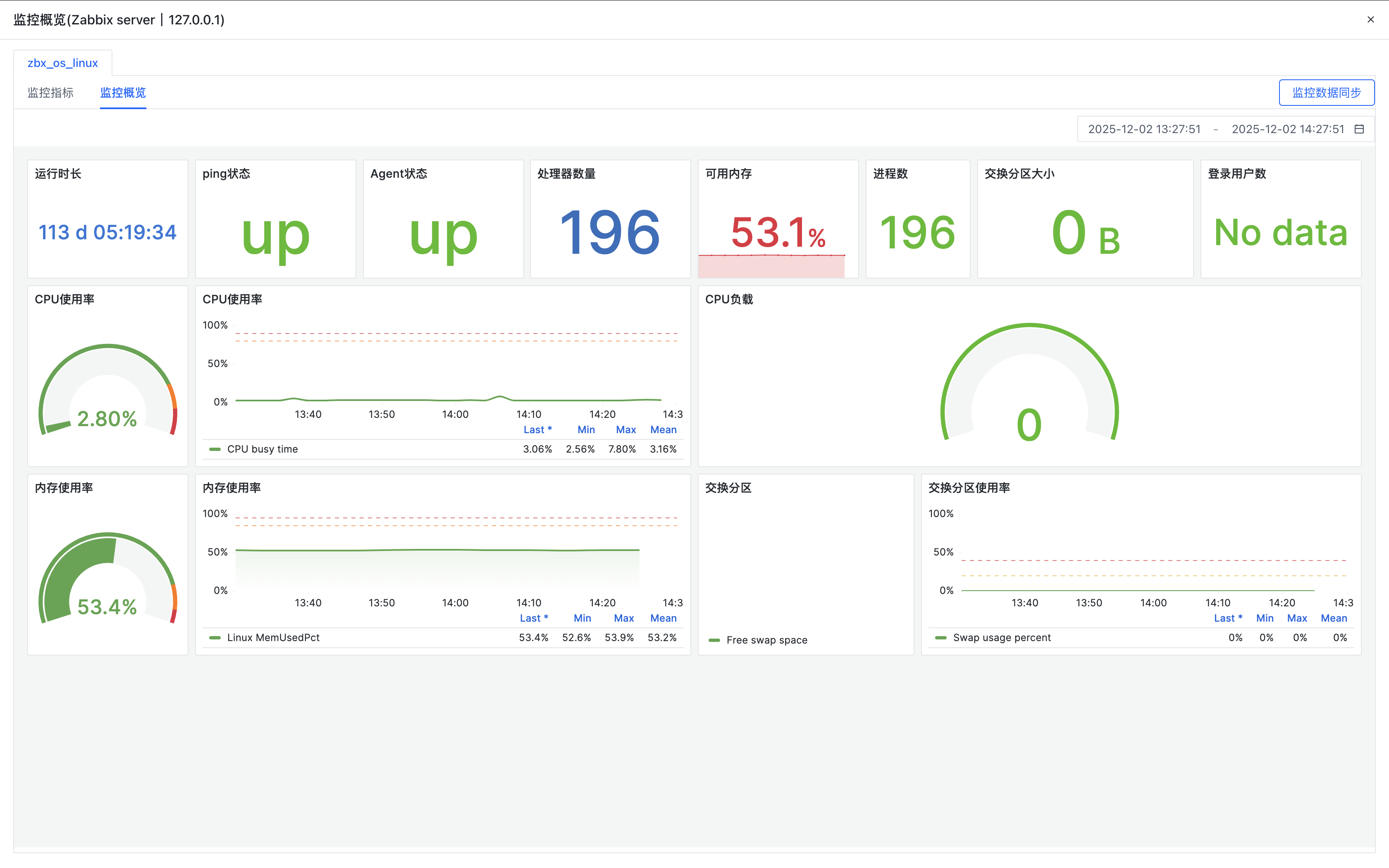
Task: Switch to the 监控指标 tab
Action: click(50, 93)
